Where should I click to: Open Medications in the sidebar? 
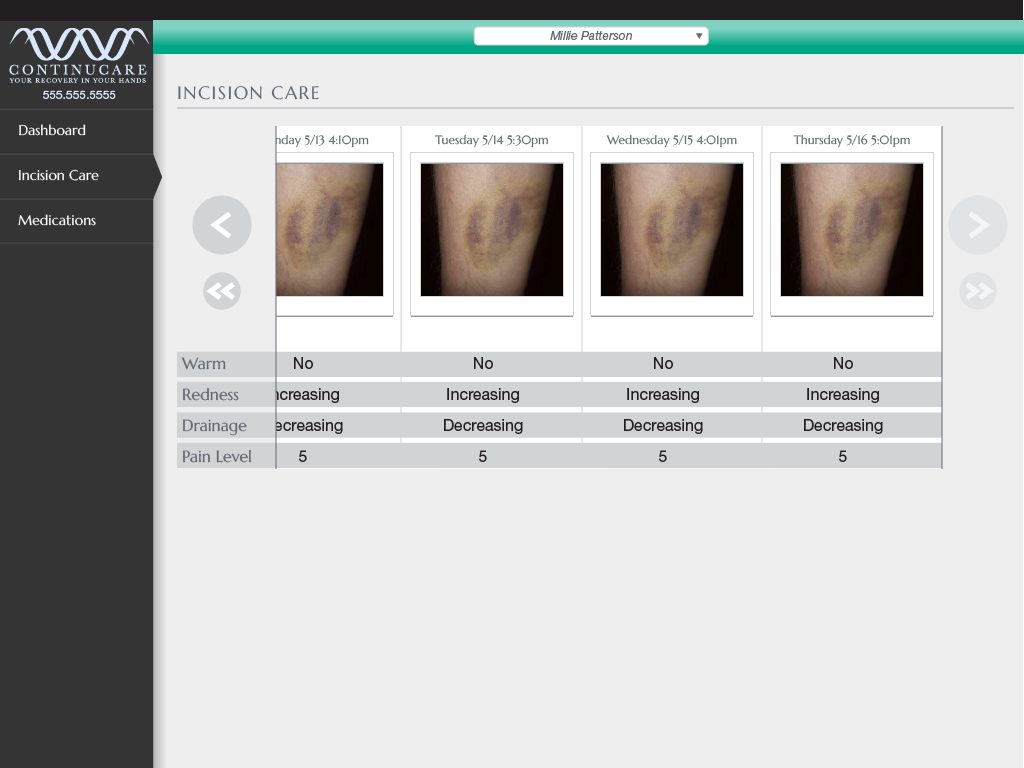click(x=76, y=221)
